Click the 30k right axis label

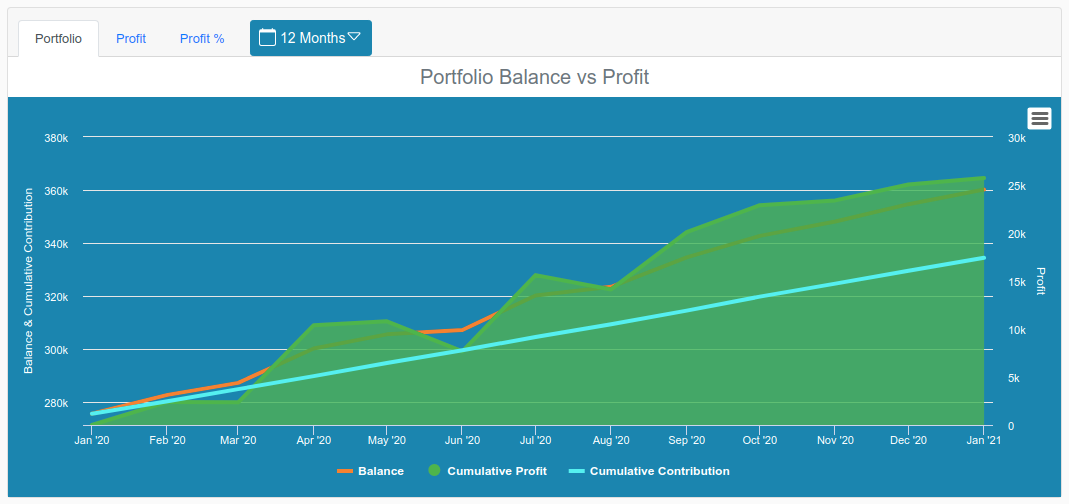(1017, 138)
